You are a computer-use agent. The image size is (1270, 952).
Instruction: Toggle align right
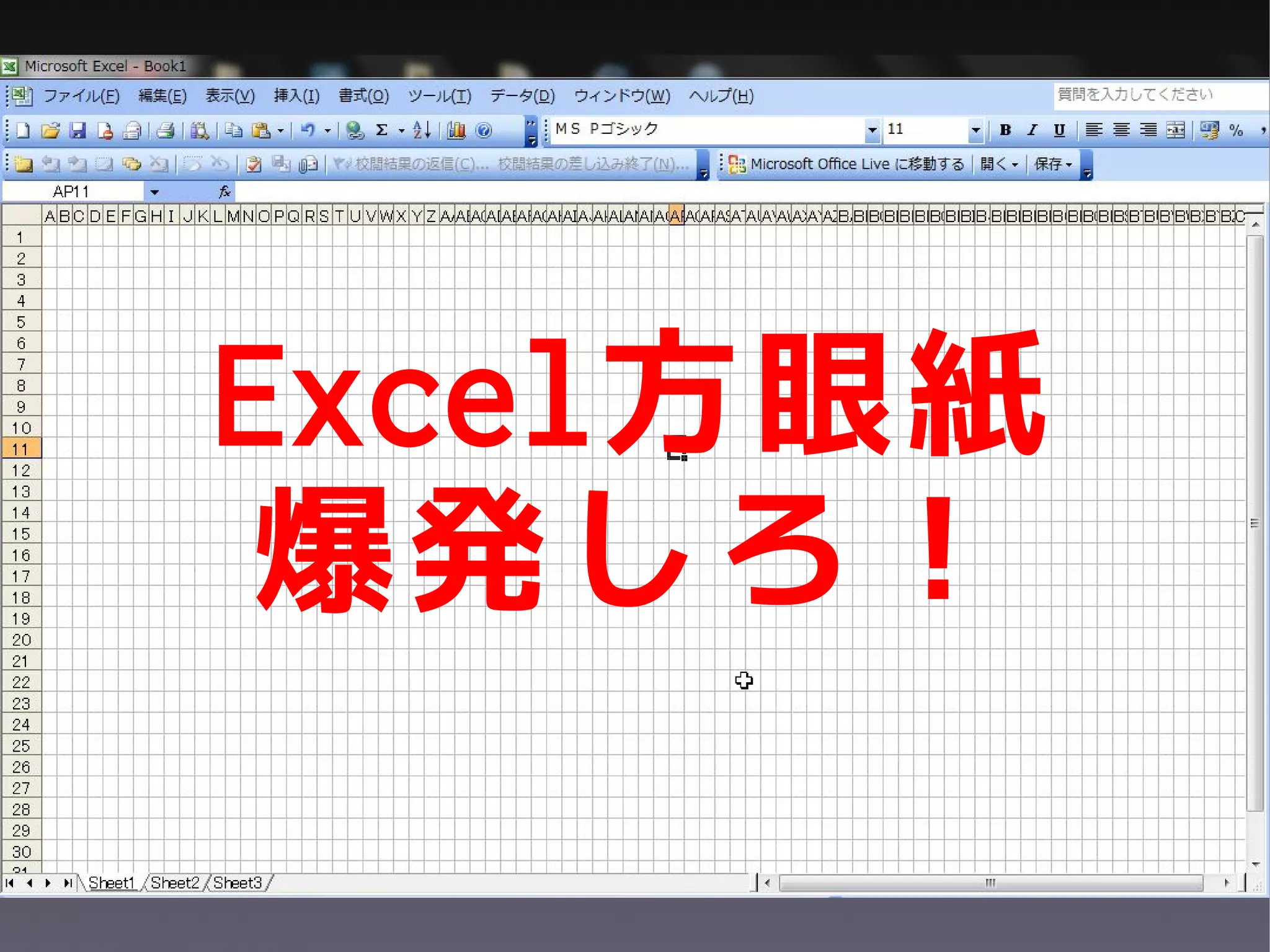click(x=1148, y=130)
